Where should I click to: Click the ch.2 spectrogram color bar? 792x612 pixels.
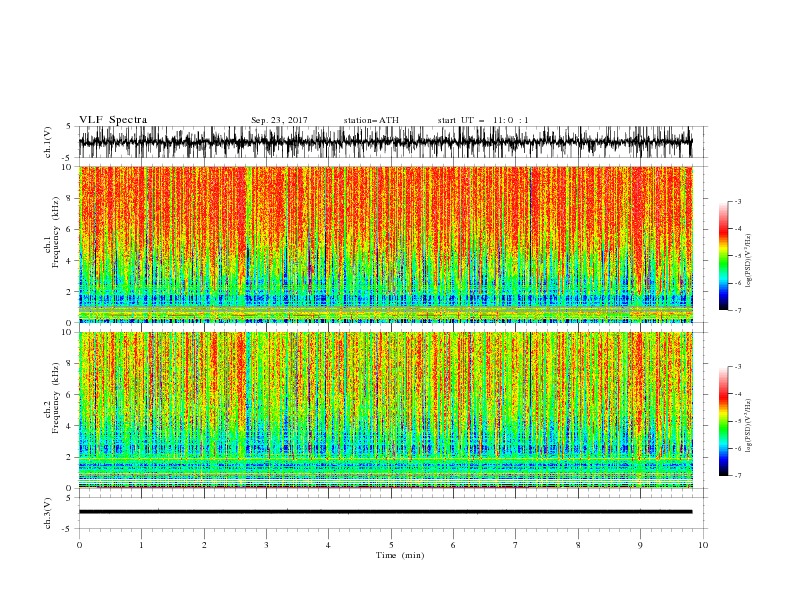(723, 421)
